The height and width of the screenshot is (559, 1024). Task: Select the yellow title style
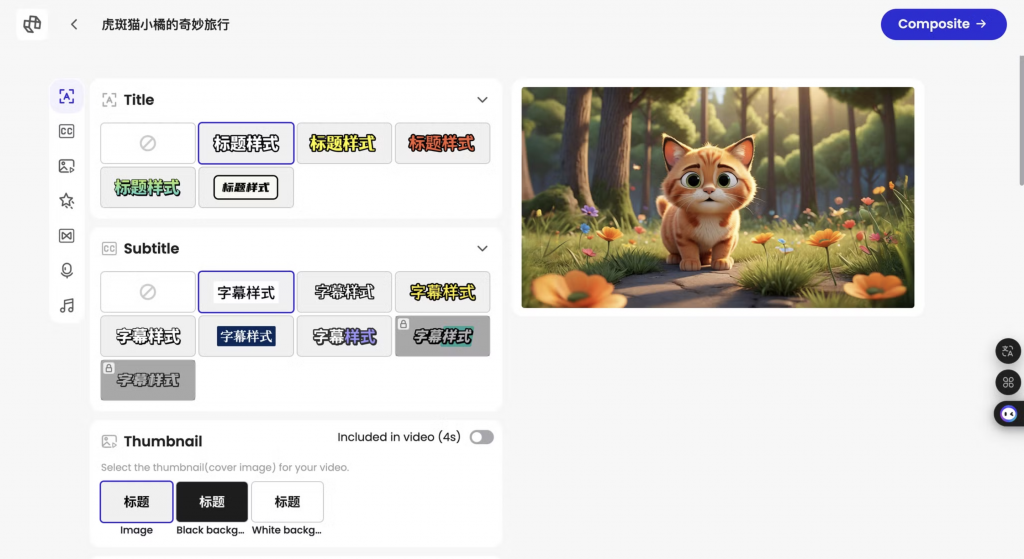point(344,143)
